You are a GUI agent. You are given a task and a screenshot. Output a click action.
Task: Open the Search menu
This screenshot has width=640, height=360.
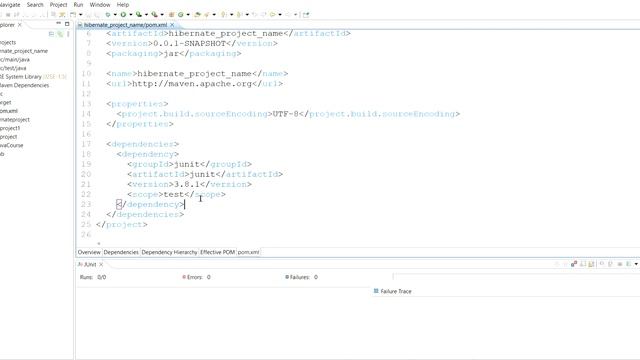point(35,4)
